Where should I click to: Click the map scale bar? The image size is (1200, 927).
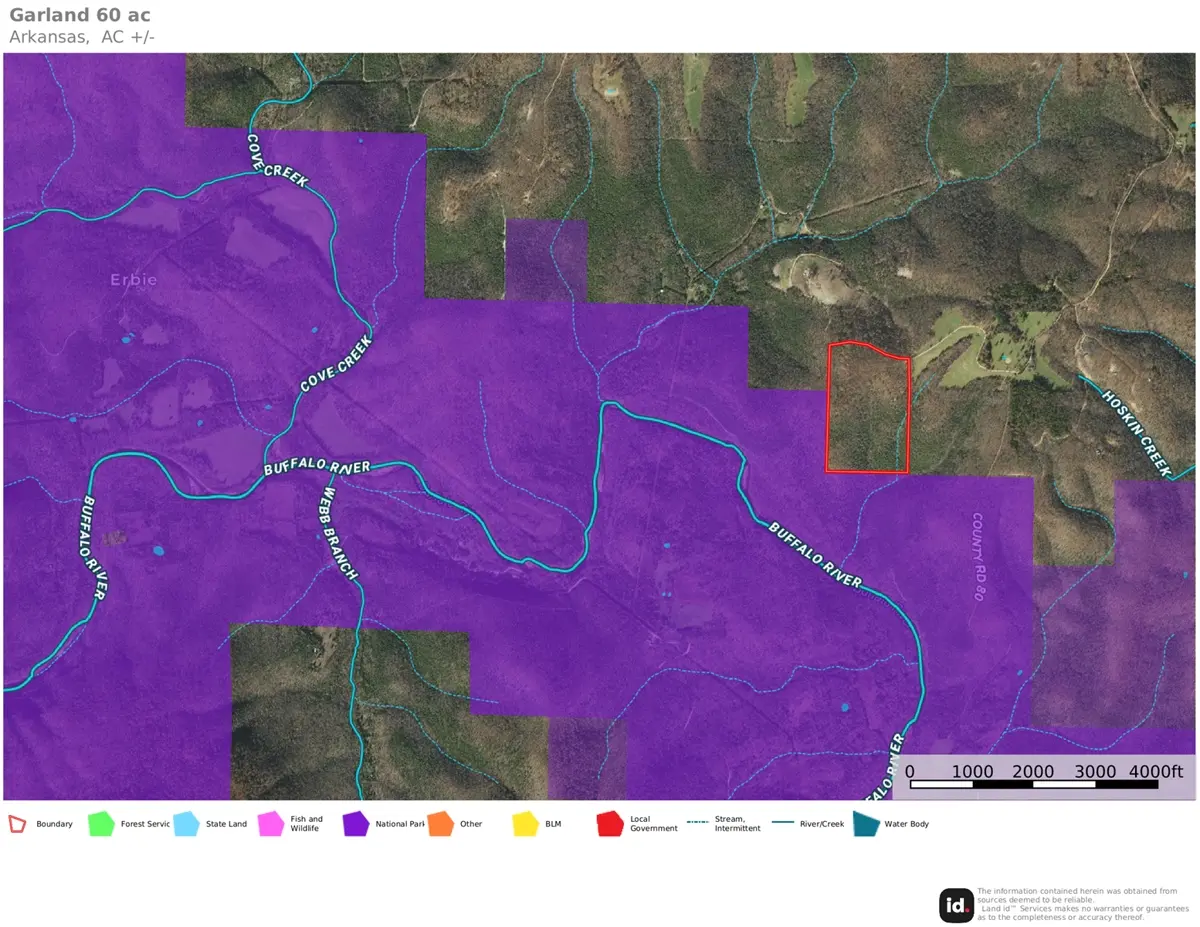pyautogui.click(x=1034, y=784)
